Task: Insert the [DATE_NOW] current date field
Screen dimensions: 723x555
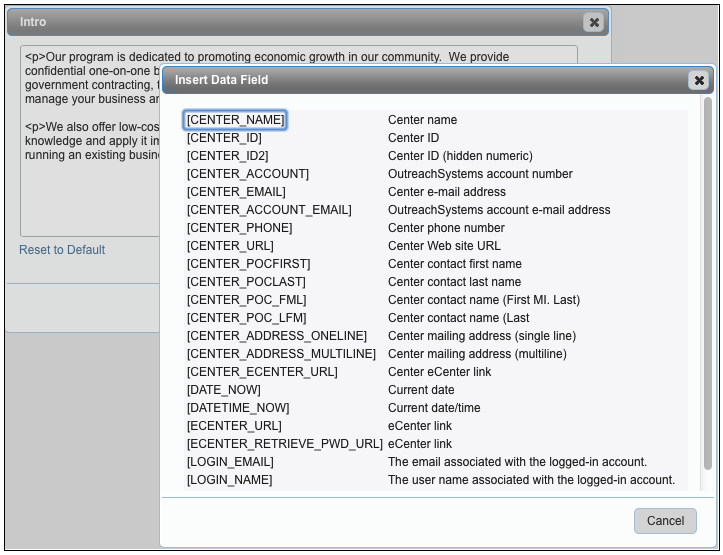Action: click(x=223, y=390)
